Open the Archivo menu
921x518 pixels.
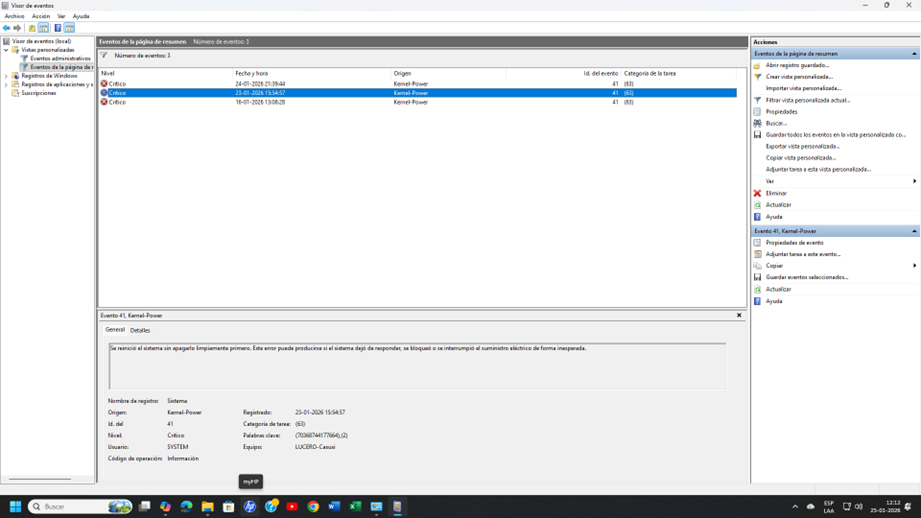click(x=15, y=16)
